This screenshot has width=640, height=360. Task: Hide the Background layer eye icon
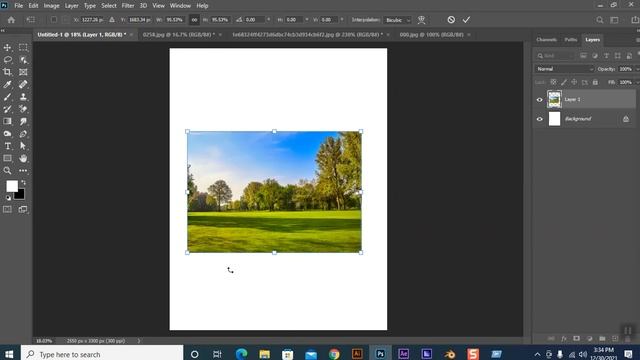(540, 119)
